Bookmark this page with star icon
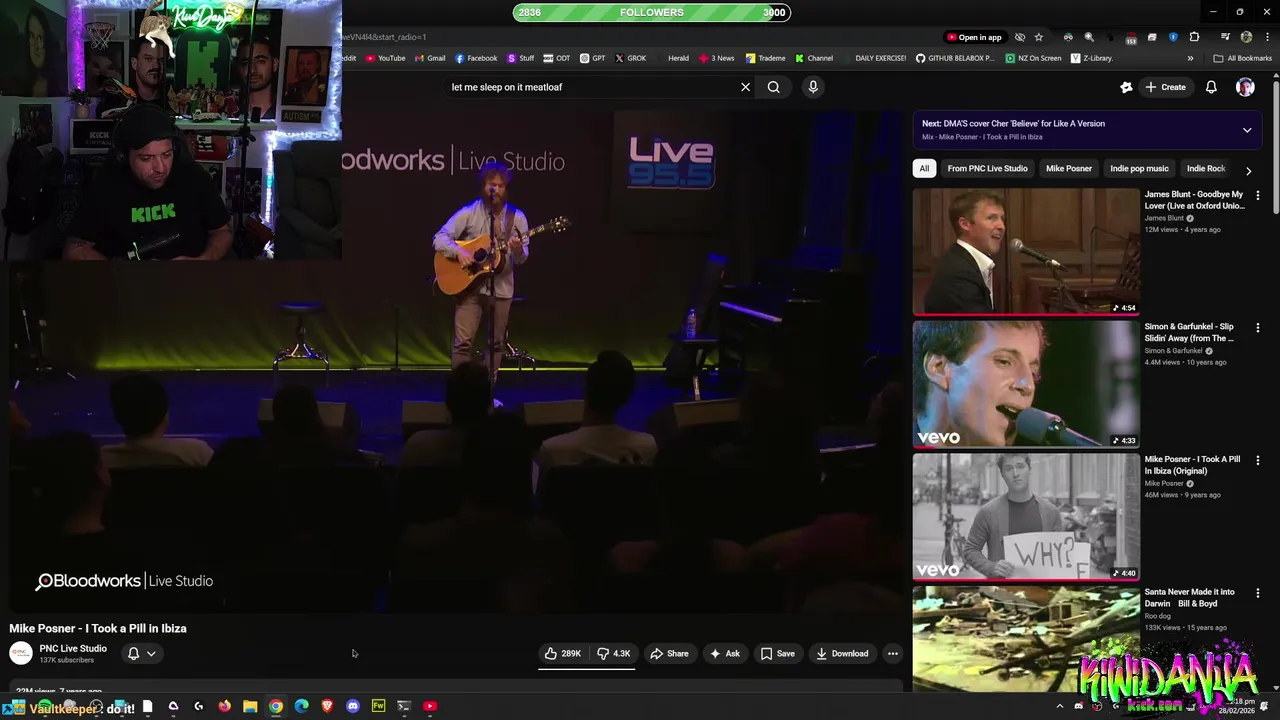Image resolution: width=1280 pixels, height=720 pixels. [1038, 37]
